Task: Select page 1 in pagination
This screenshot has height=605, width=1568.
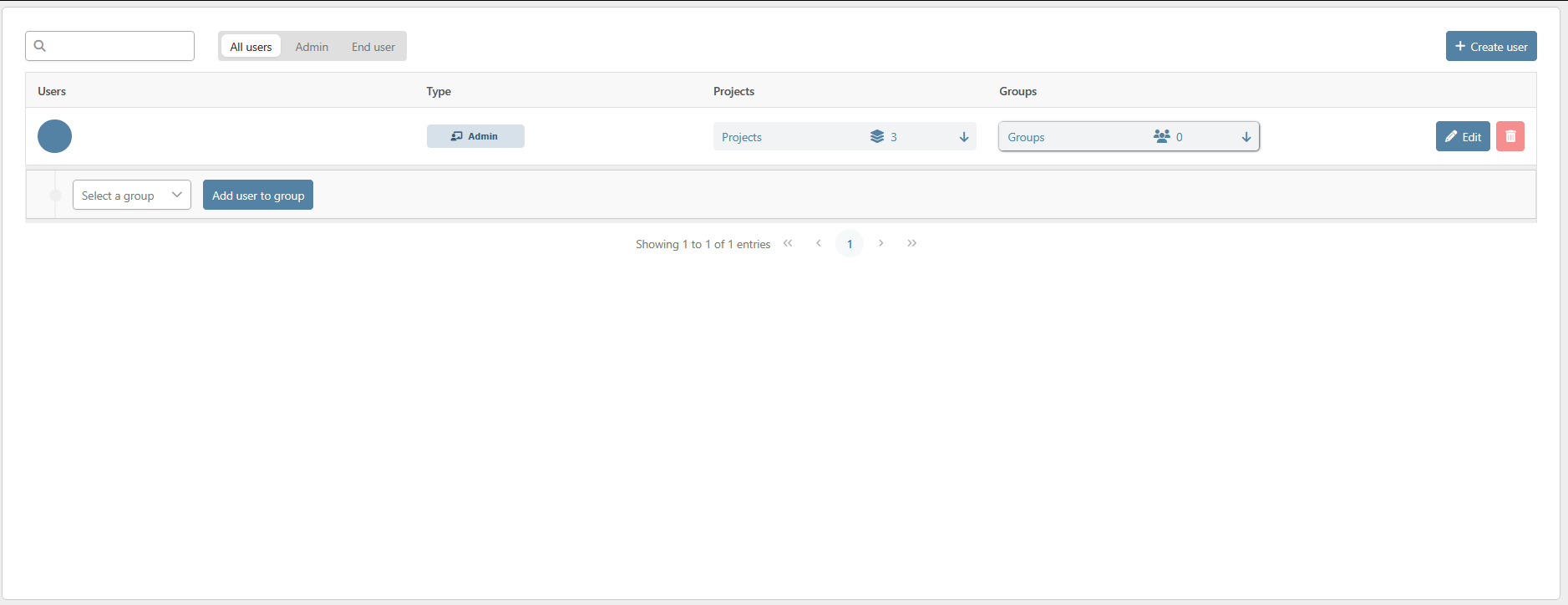Action: (x=850, y=243)
